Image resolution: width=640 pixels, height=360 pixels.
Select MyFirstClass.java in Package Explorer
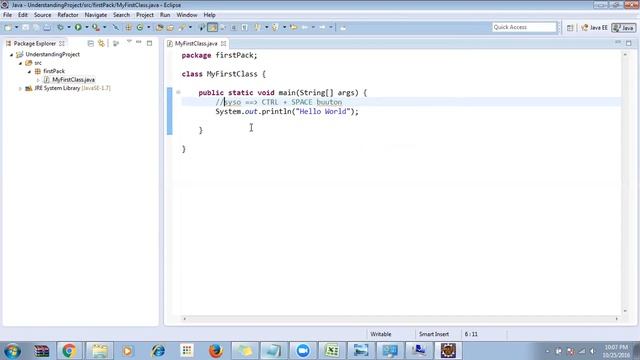[73, 80]
